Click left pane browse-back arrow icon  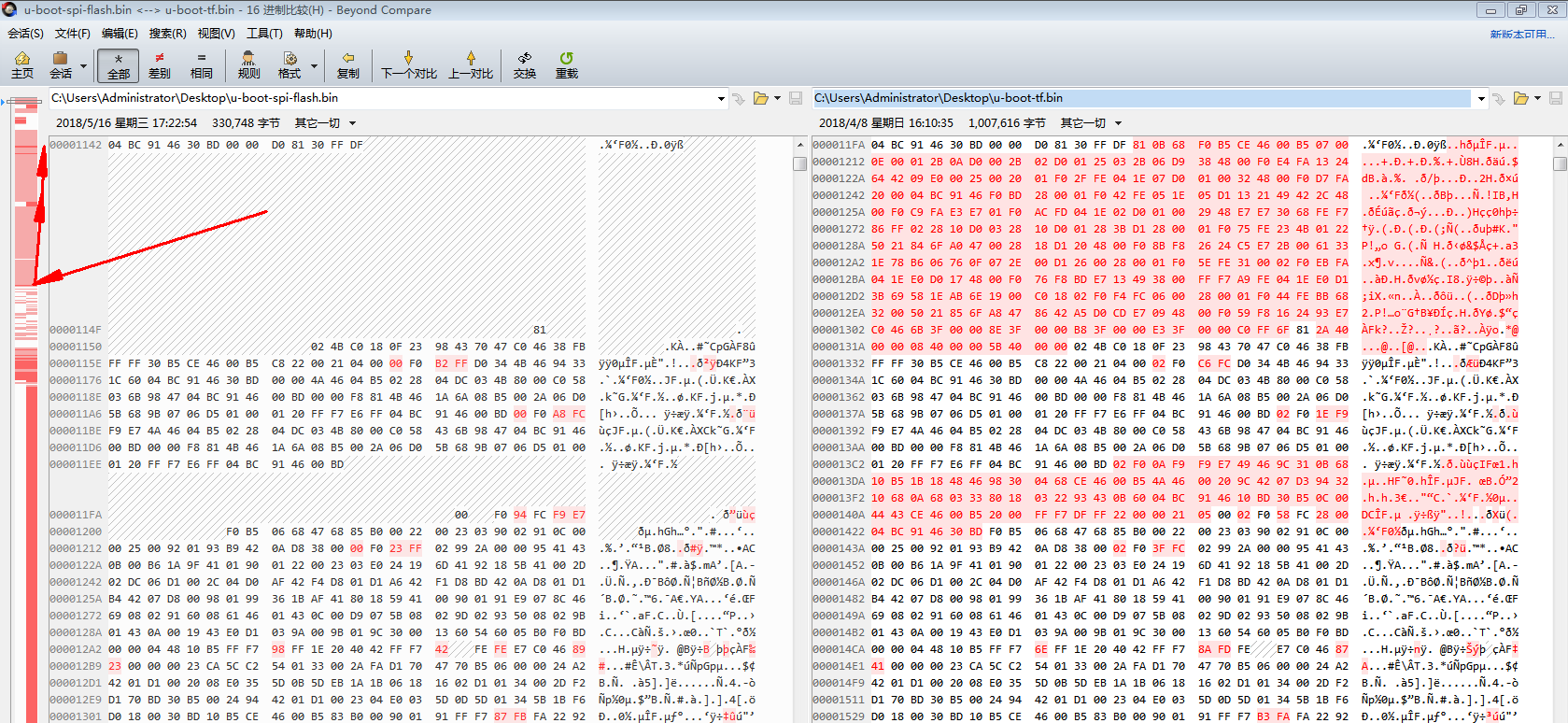739,98
